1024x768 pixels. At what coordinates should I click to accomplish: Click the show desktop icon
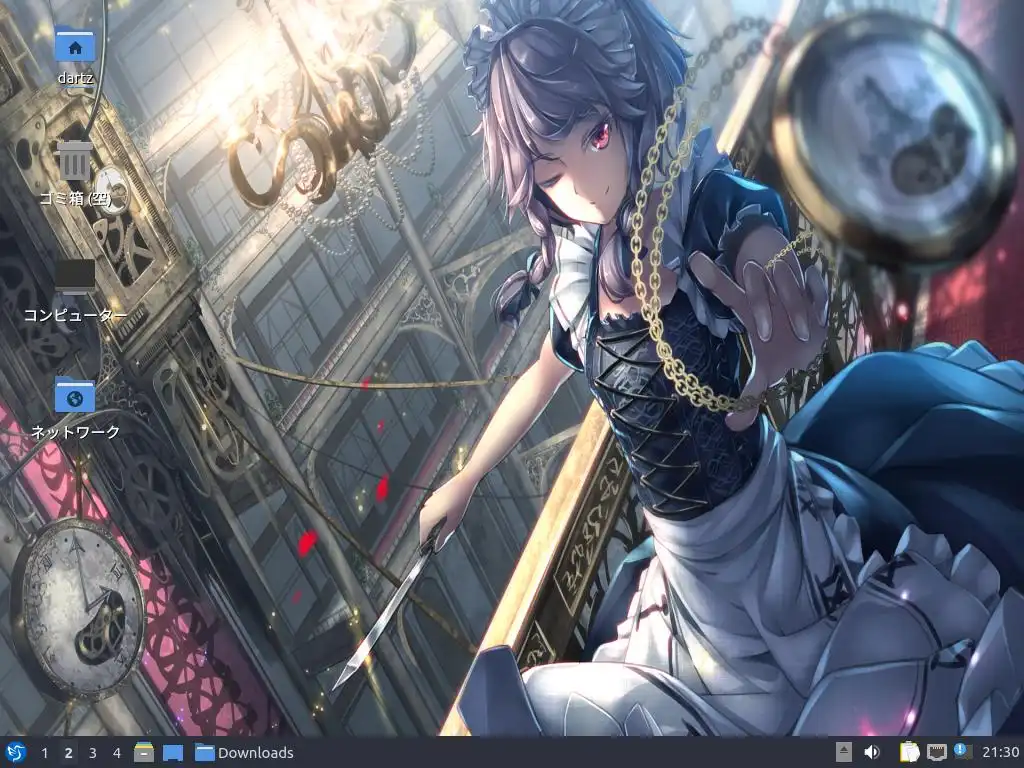point(172,752)
